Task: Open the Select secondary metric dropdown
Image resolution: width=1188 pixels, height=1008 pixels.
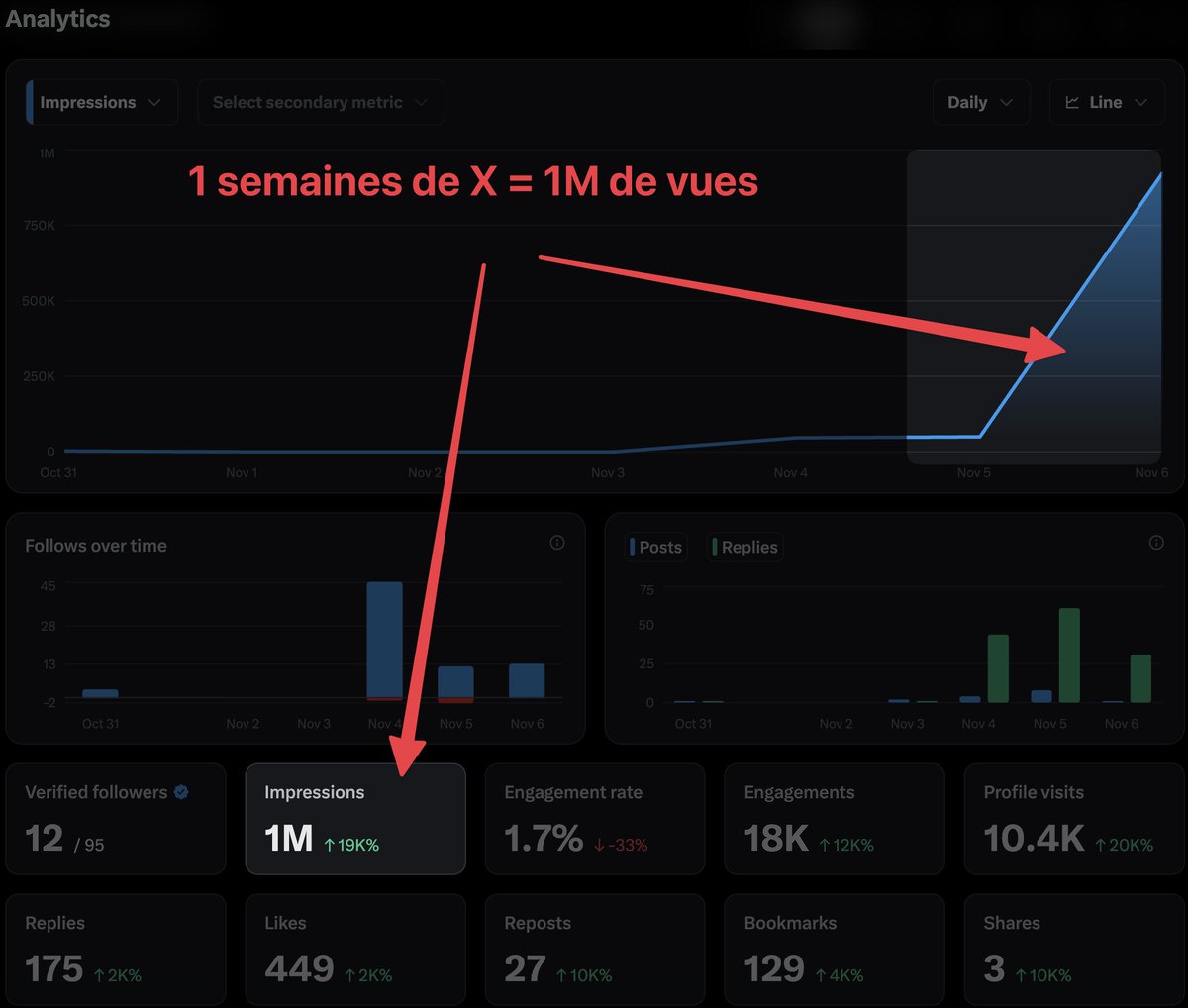Action: tap(321, 102)
